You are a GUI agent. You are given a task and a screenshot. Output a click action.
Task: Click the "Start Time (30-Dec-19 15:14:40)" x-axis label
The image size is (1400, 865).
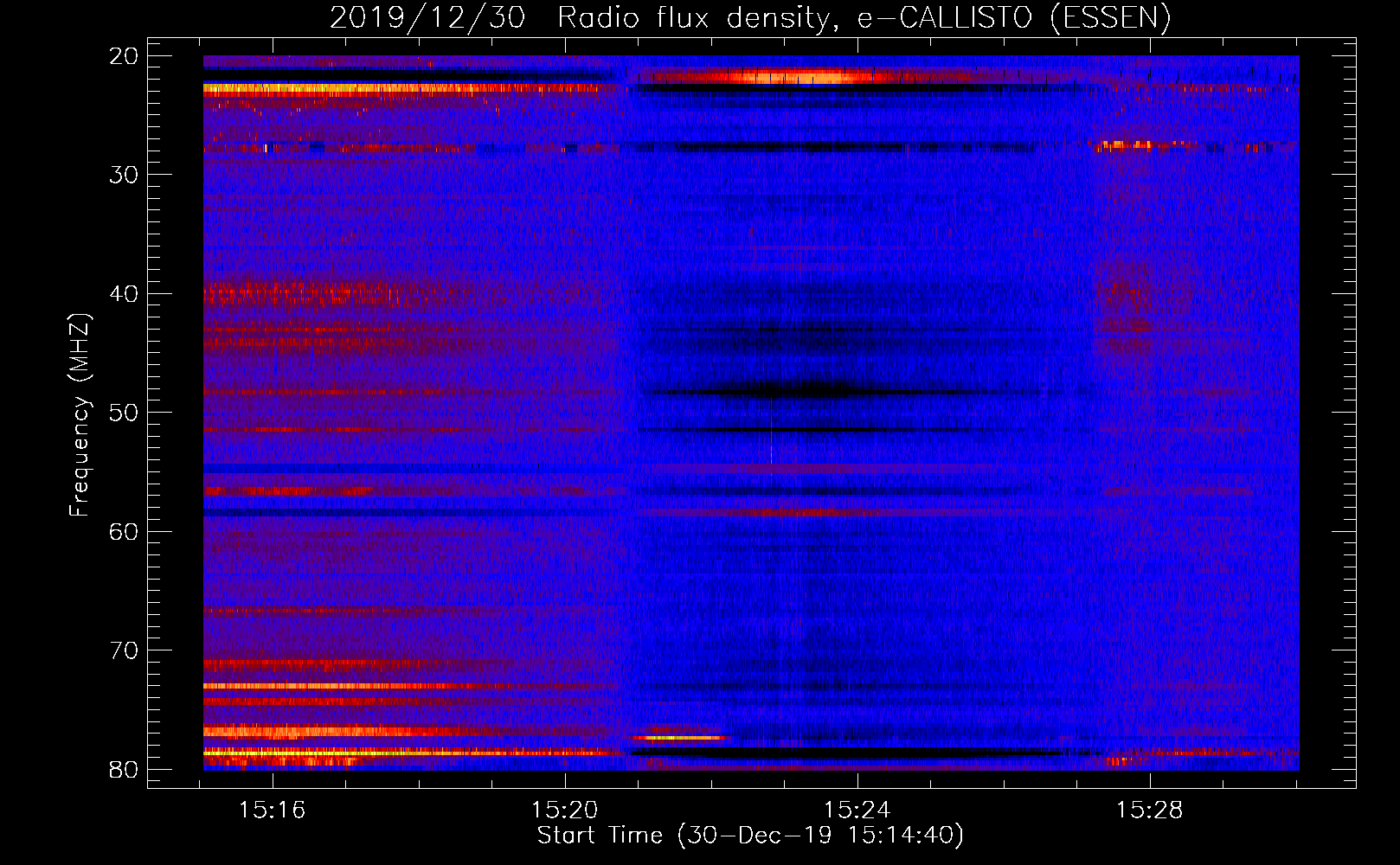(x=750, y=836)
